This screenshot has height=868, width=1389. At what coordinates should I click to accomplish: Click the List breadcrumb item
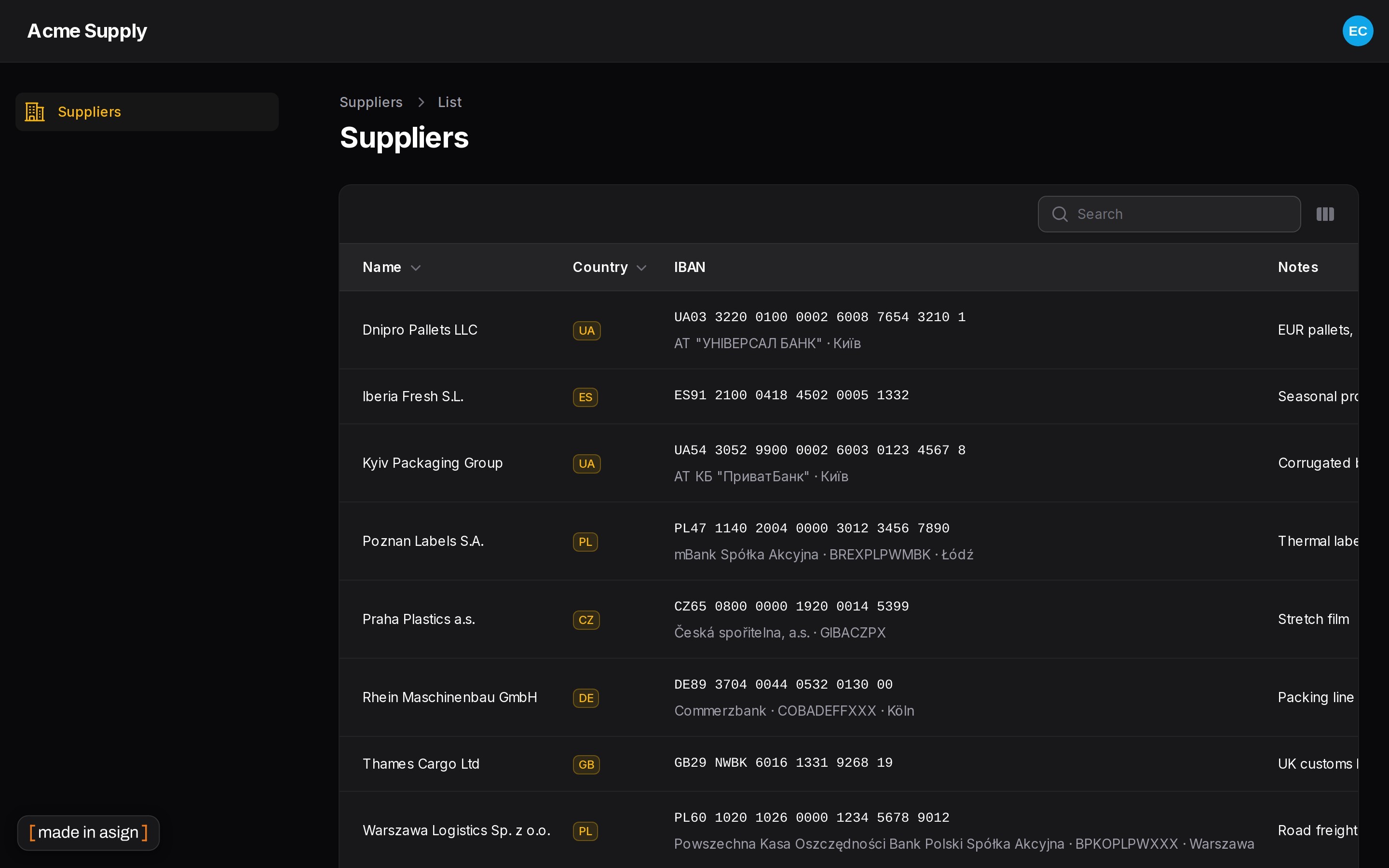(449, 102)
